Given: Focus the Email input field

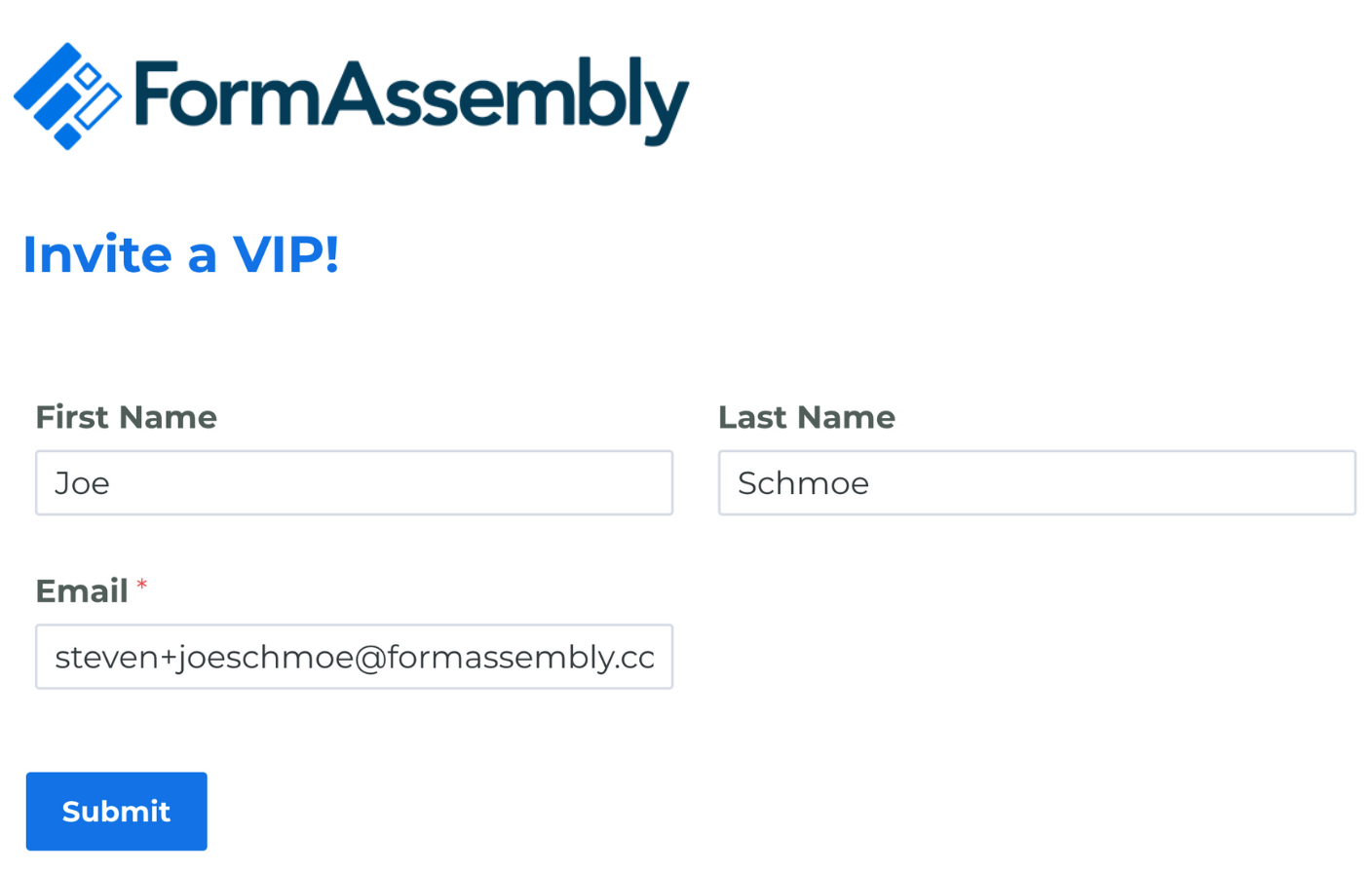Looking at the screenshot, I should point(355,657).
